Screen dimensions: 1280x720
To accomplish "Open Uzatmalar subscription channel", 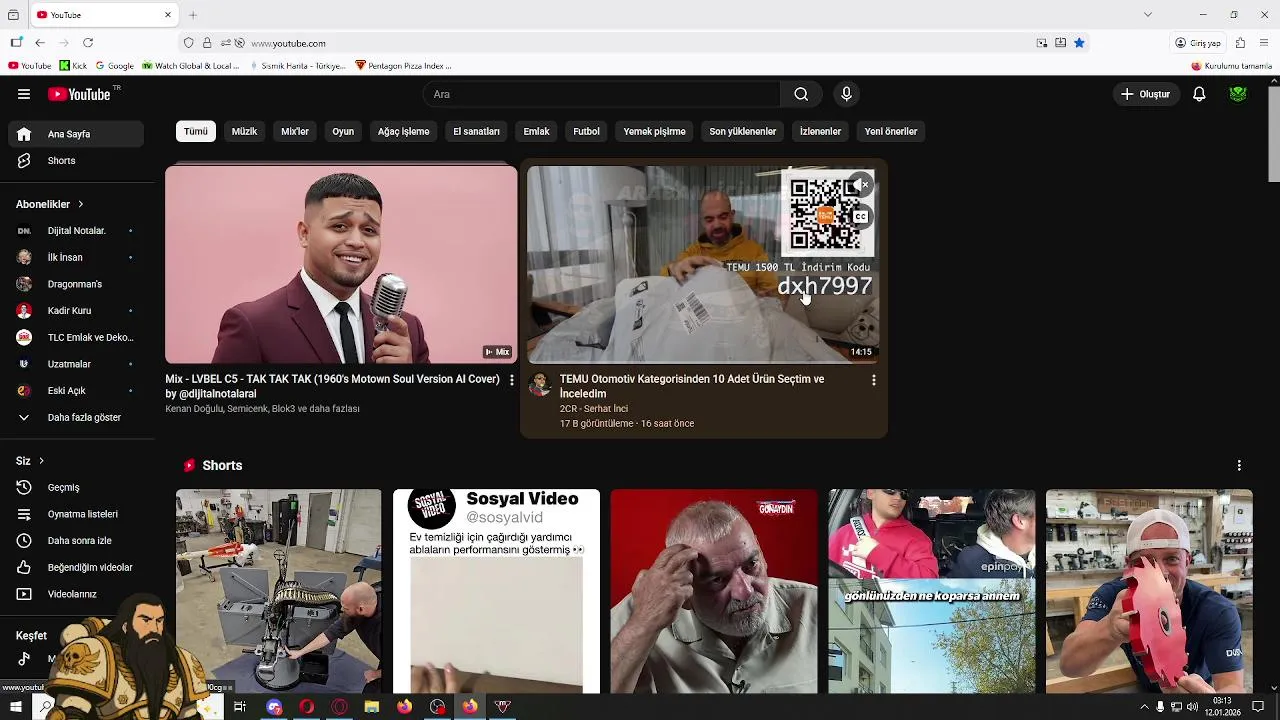I will coord(76,364).
